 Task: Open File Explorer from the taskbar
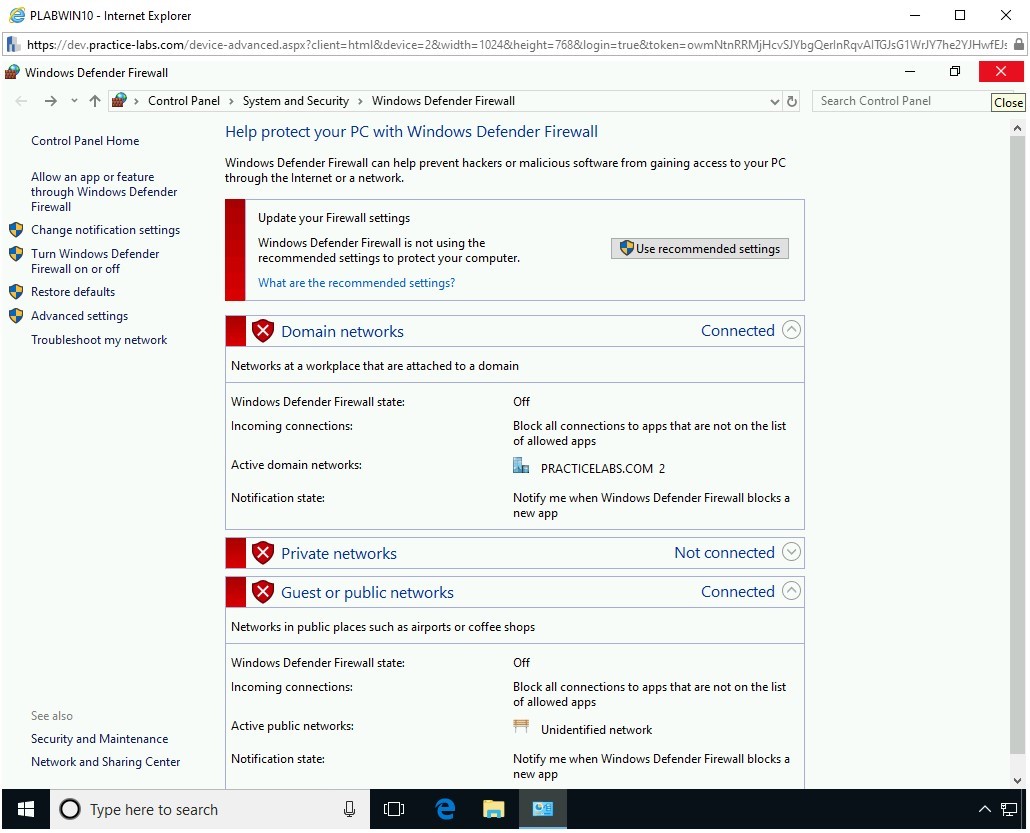coord(493,809)
